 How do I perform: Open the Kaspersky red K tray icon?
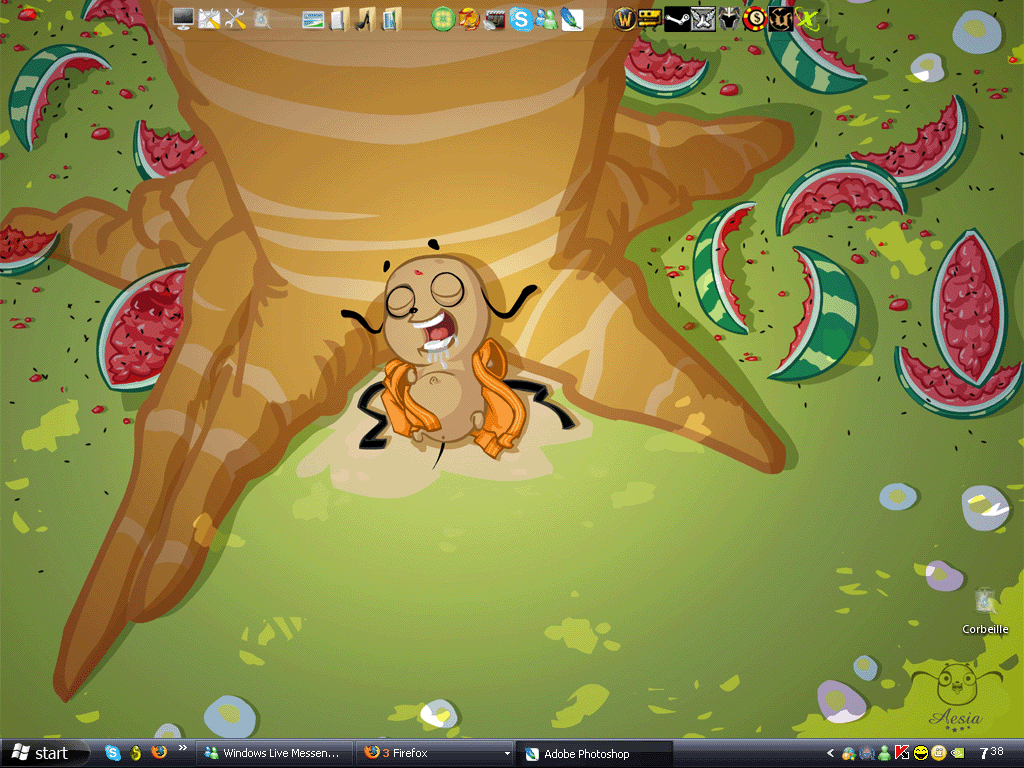(x=902, y=754)
